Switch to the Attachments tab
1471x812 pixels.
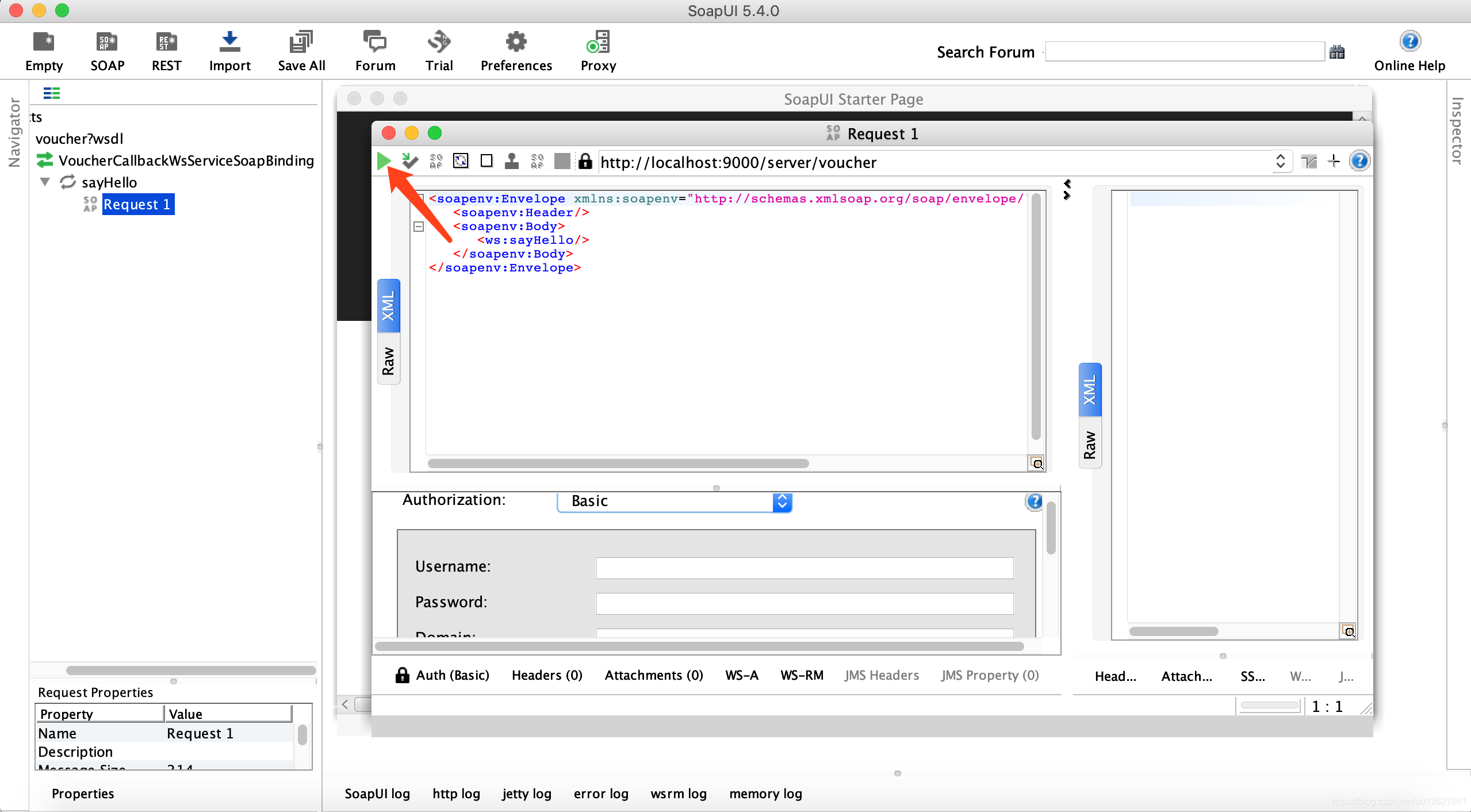[x=653, y=675]
